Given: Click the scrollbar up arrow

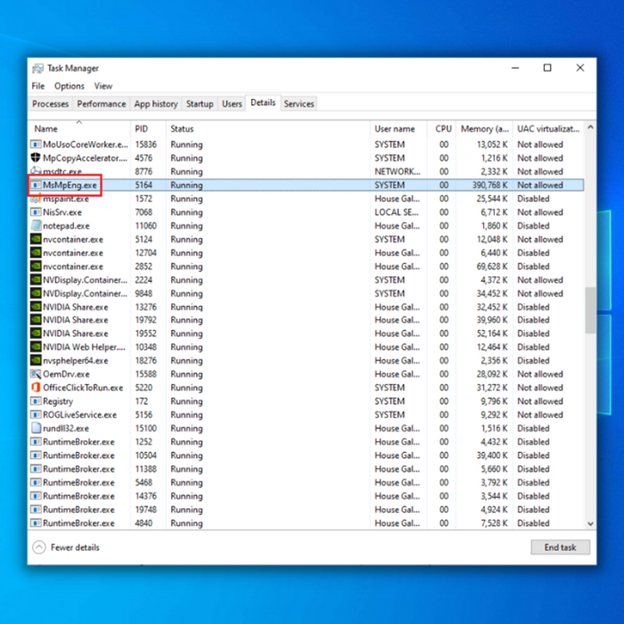Looking at the screenshot, I should coord(591,127).
